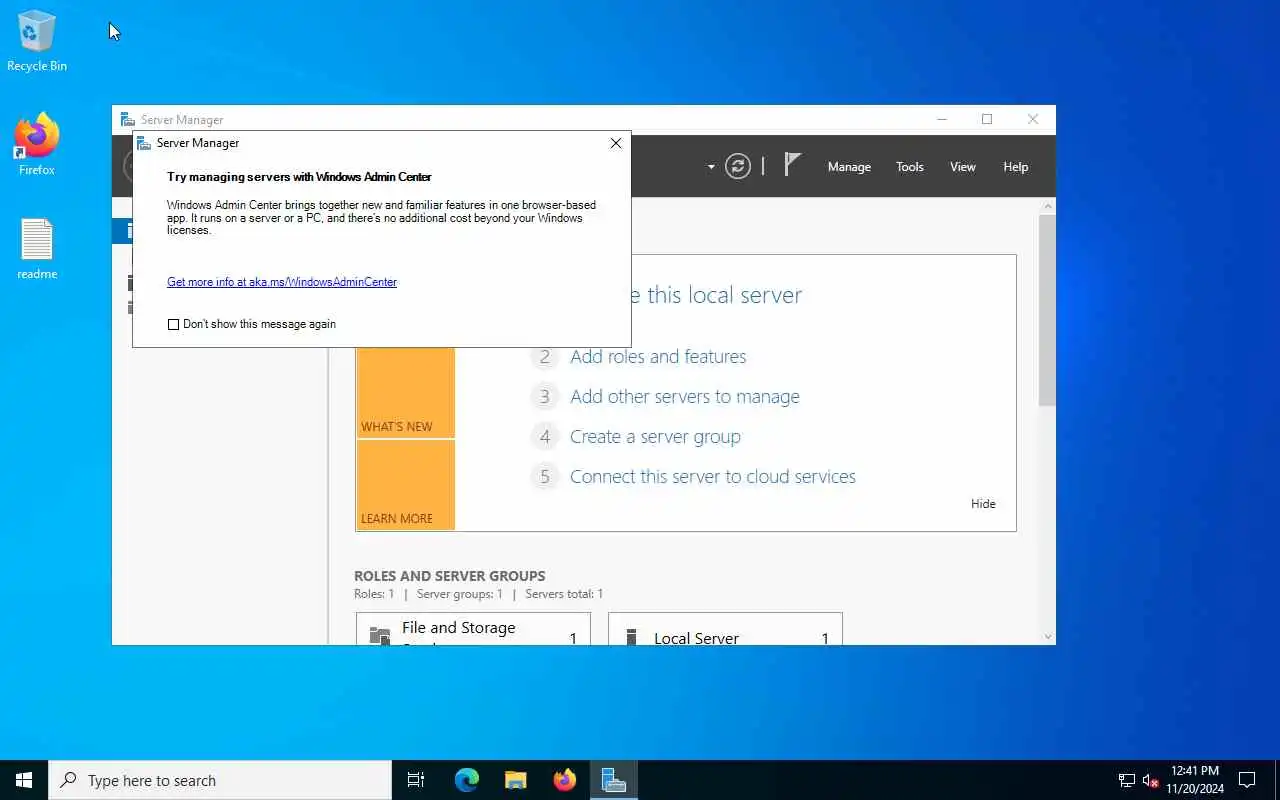Click Server Manager taskbar icon

click(613, 780)
